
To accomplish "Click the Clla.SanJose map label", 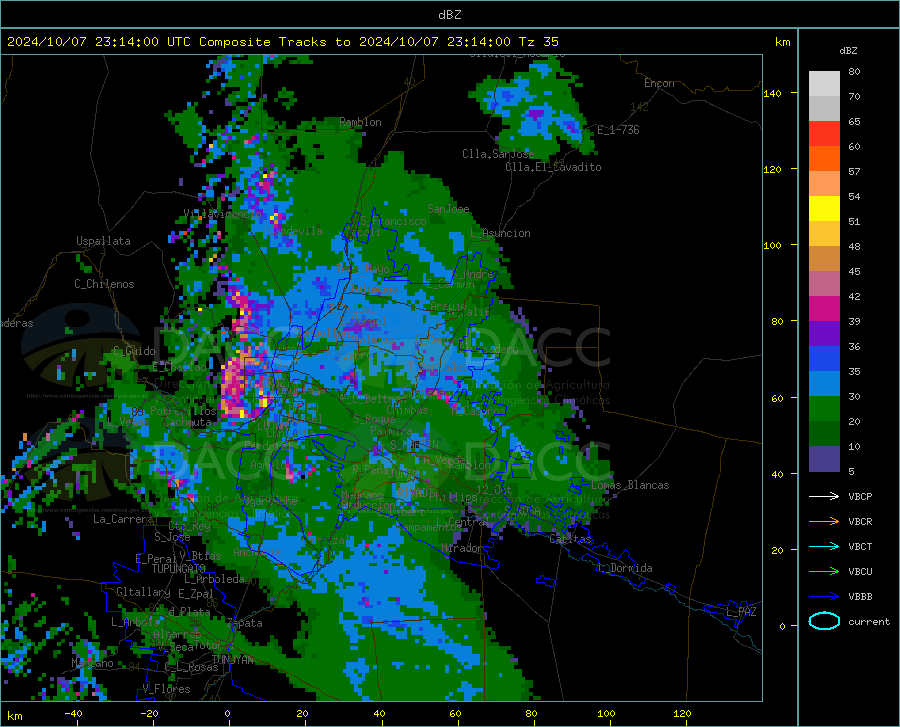I will [x=498, y=154].
